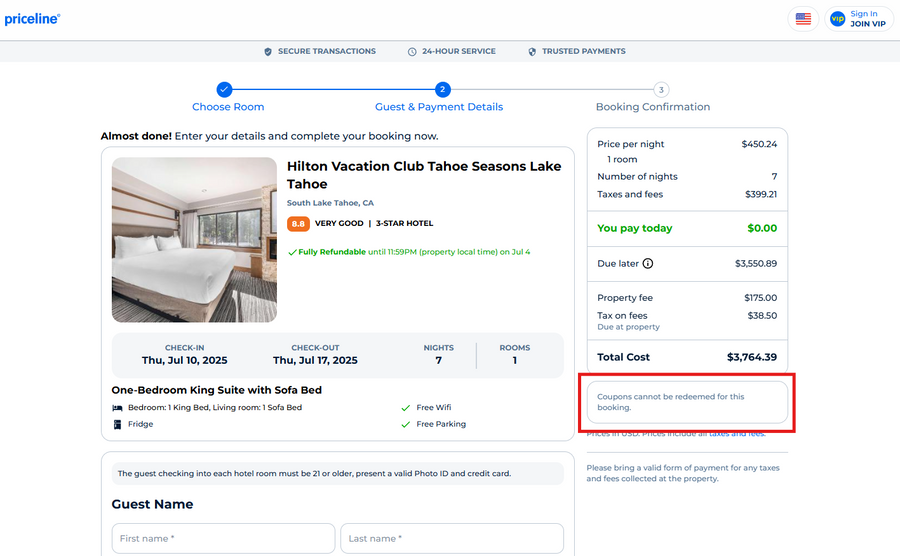Click the Free Parking checkmark
The width and height of the screenshot is (900, 556).
pos(405,424)
